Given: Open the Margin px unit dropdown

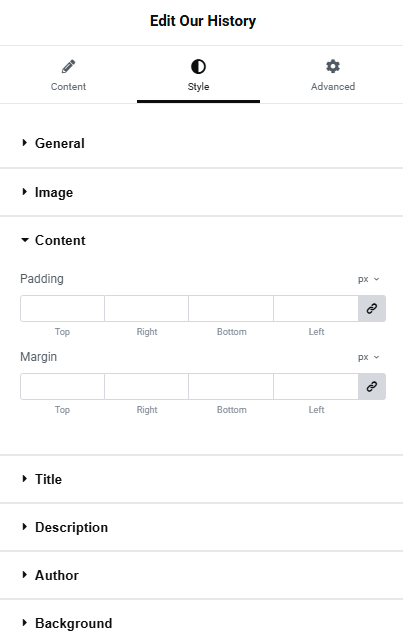Looking at the screenshot, I should click(x=368, y=357).
